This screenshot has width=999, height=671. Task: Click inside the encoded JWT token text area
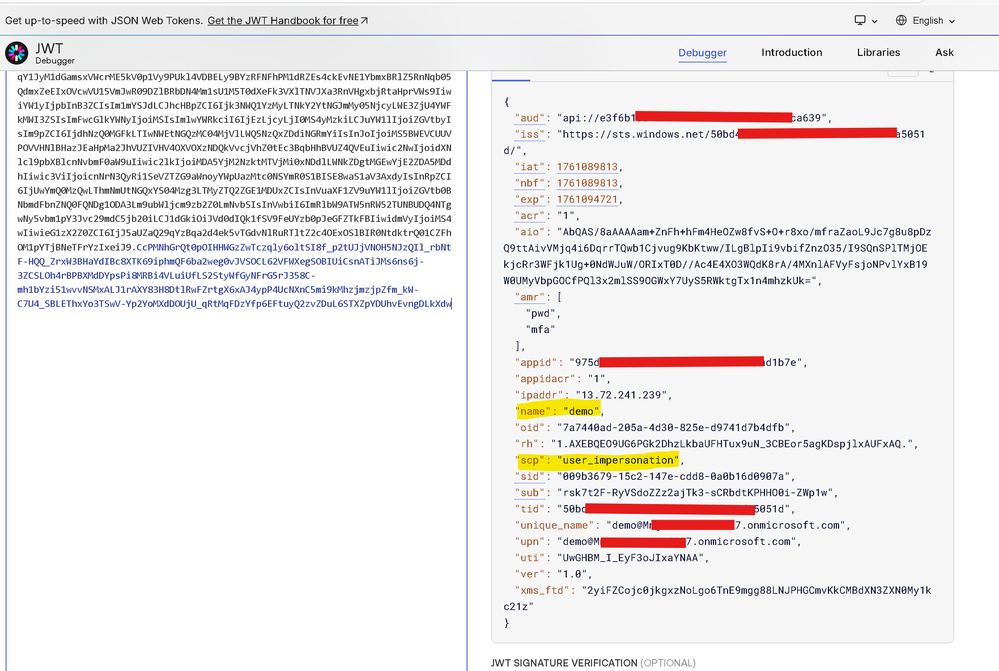tap(236, 370)
